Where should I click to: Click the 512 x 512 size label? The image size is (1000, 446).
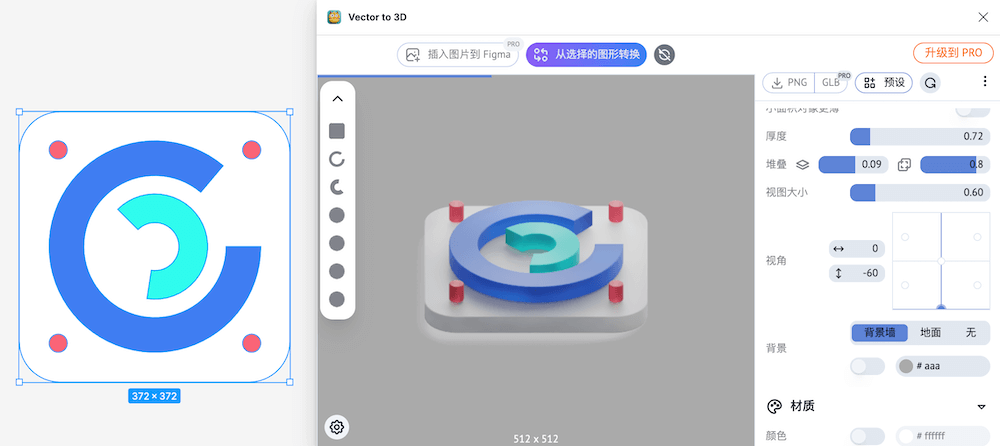point(536,439)
